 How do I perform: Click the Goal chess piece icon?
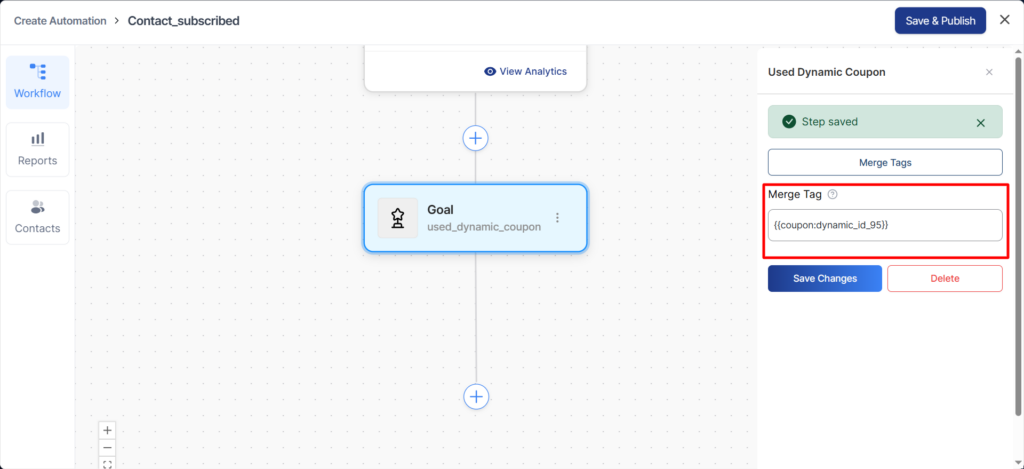tap(398, 218)
